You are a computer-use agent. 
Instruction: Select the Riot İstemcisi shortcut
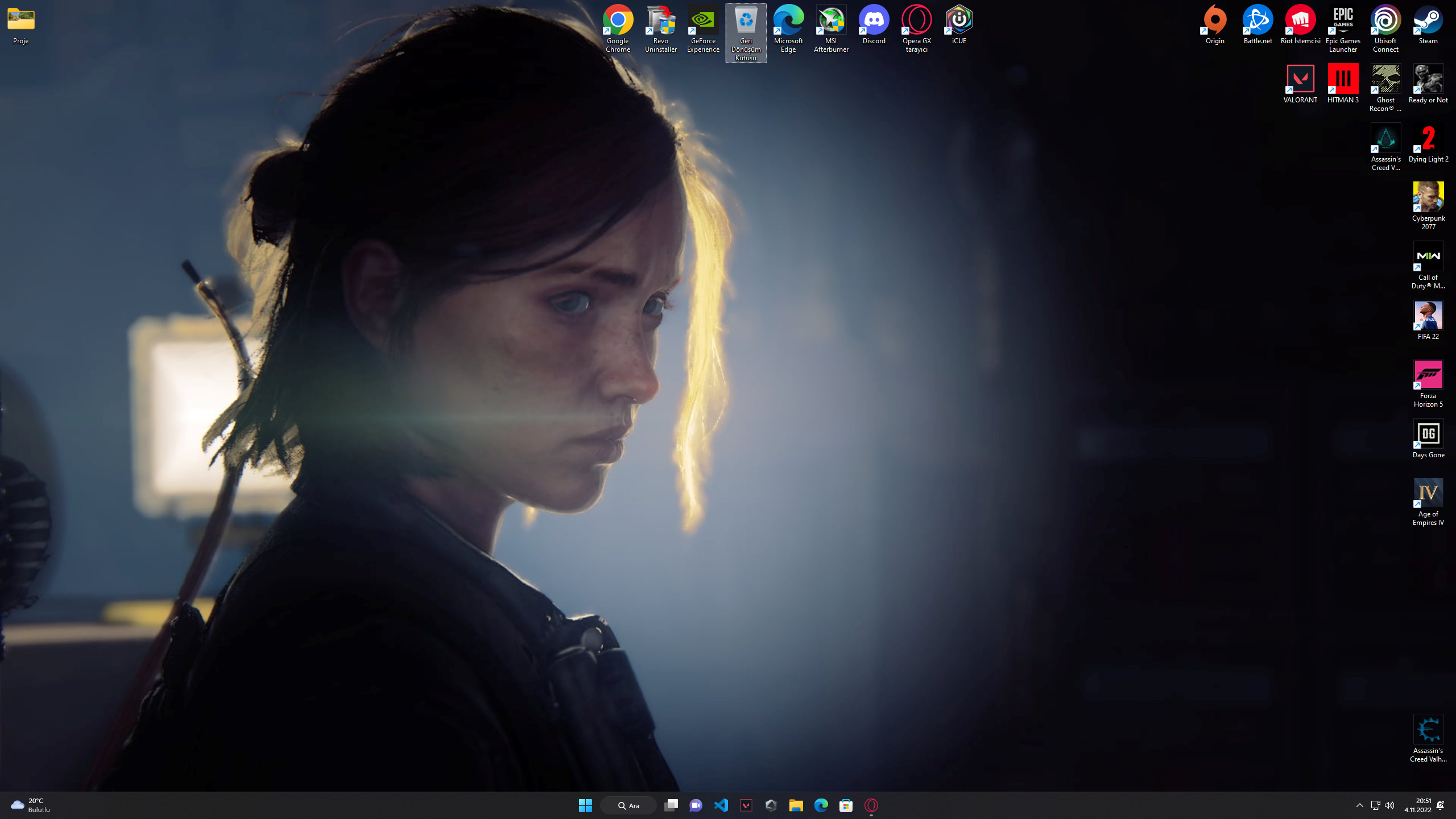[x=1300, y=25]
